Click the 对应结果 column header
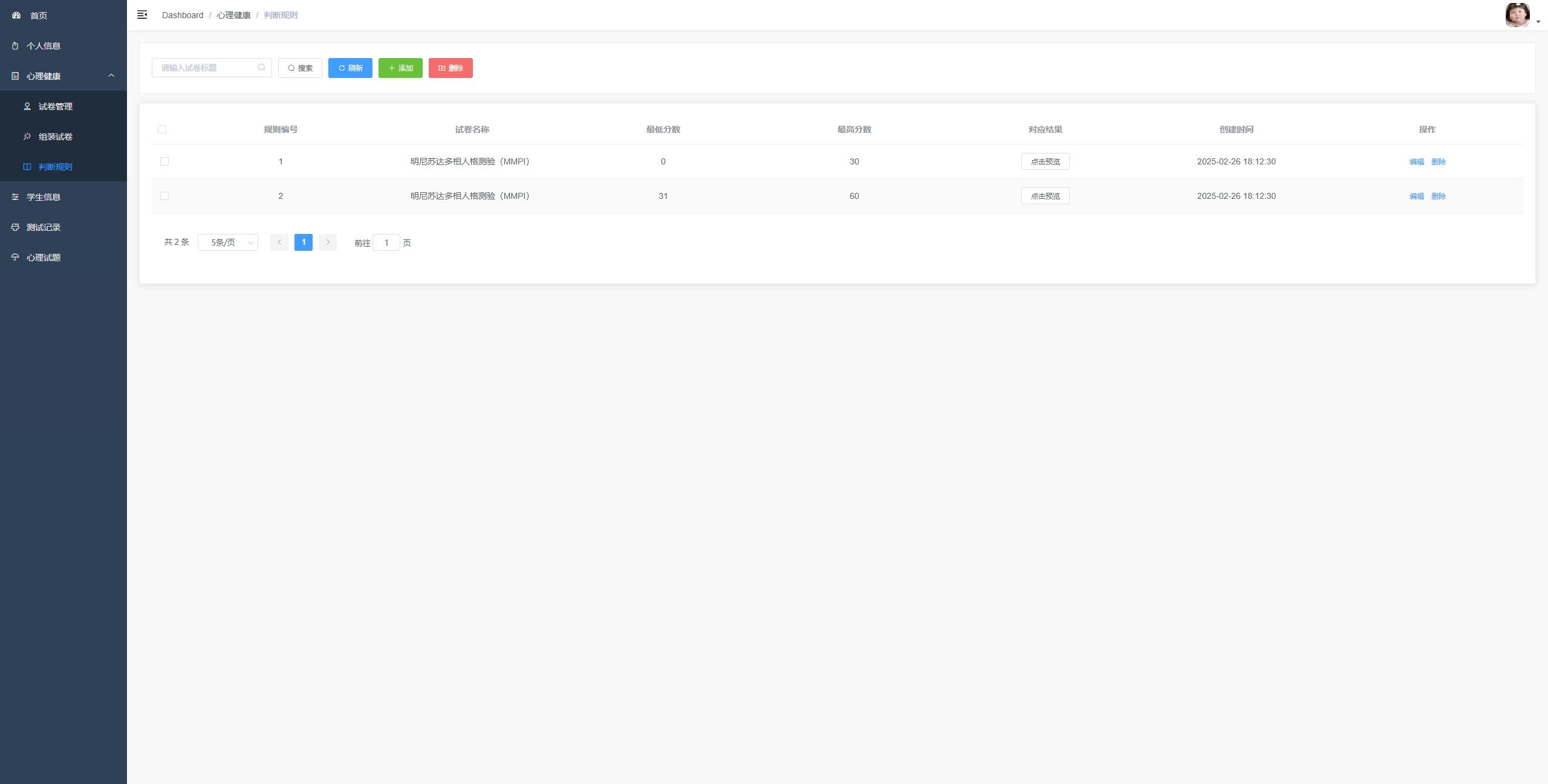The height and width of the screenshot is (784, 1548). point(1045,129)
